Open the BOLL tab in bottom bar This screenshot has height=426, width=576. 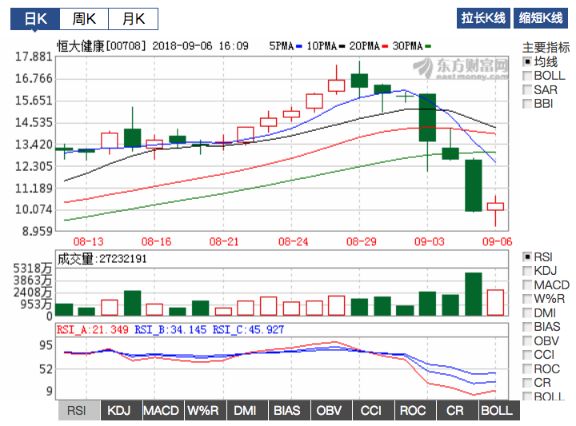coord(498,410)
